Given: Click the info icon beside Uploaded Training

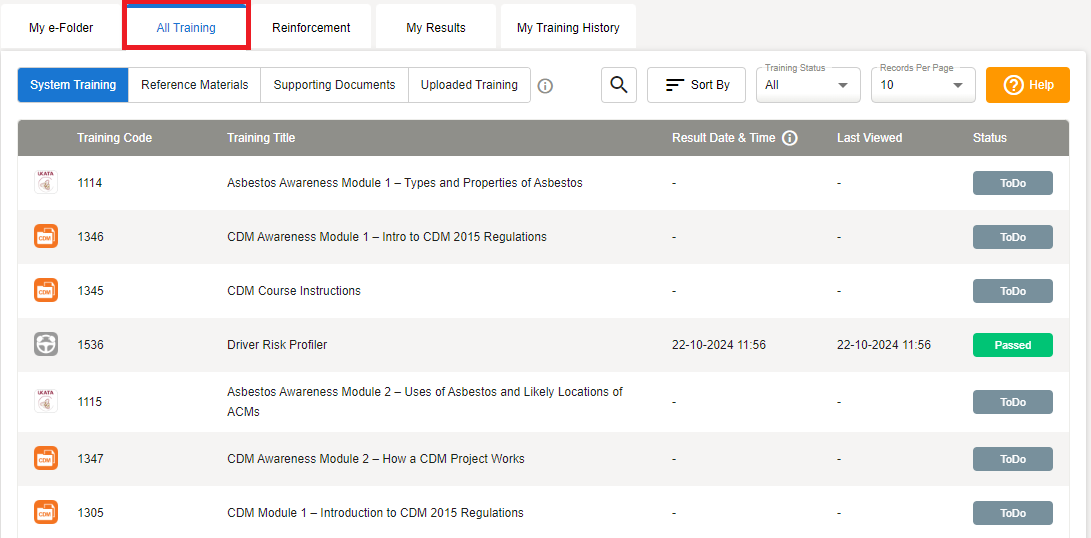Looking at the screenshot, I should pos(545,86).
